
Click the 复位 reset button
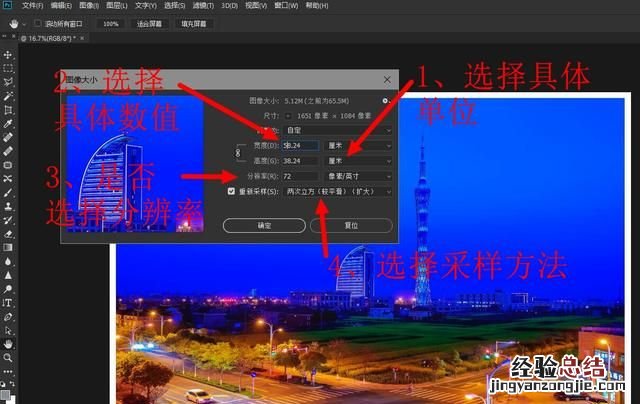click(x=351, y=226)
